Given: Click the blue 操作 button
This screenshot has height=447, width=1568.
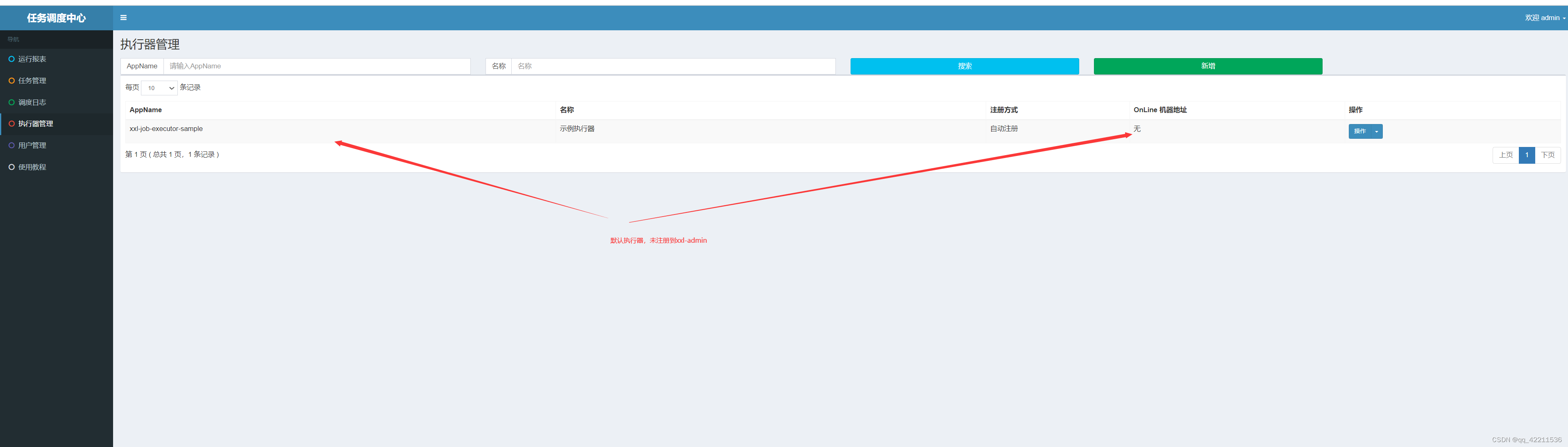Looking at the screenshot, I should [1360, 131].
